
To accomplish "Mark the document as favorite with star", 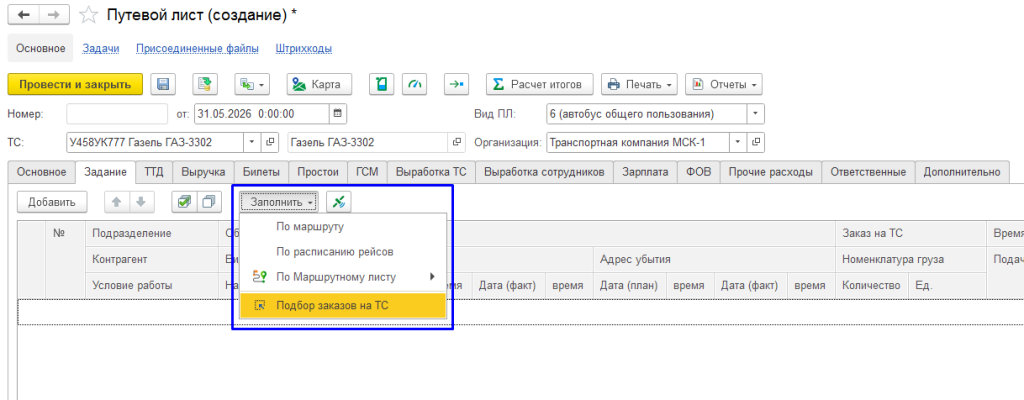I will pos(88,14).
